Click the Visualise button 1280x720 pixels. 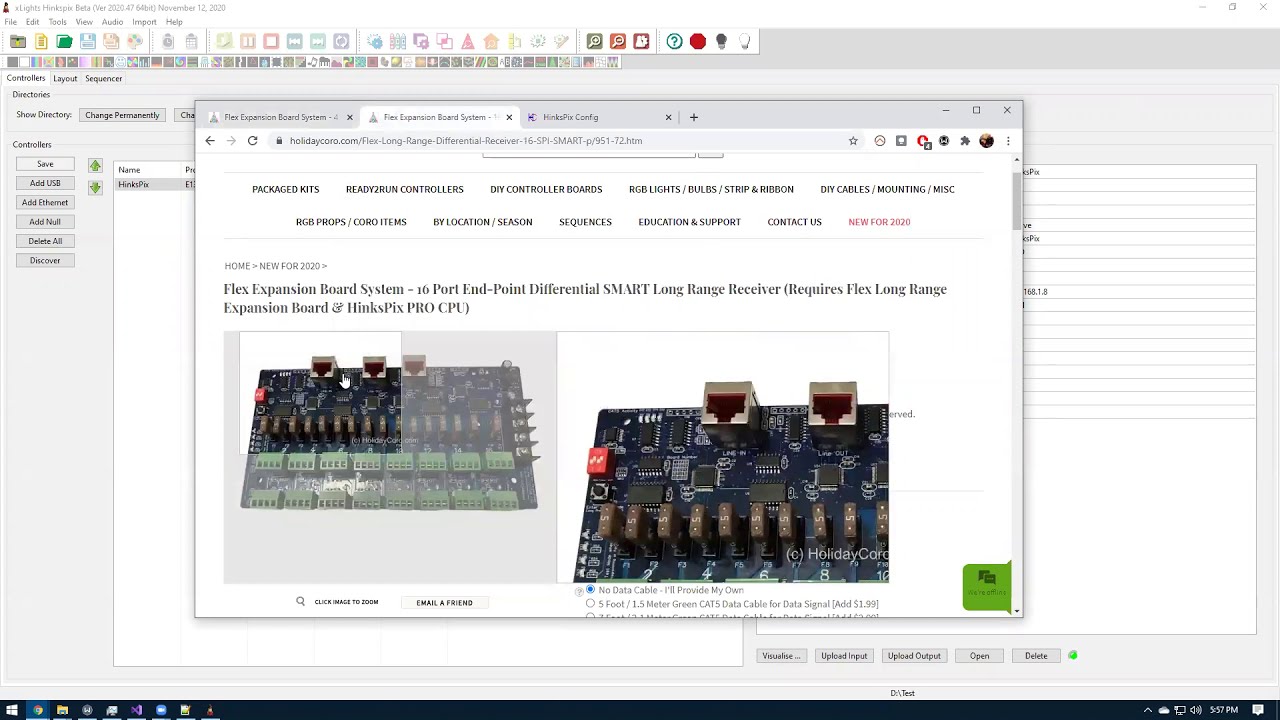(x=780, y=656)
